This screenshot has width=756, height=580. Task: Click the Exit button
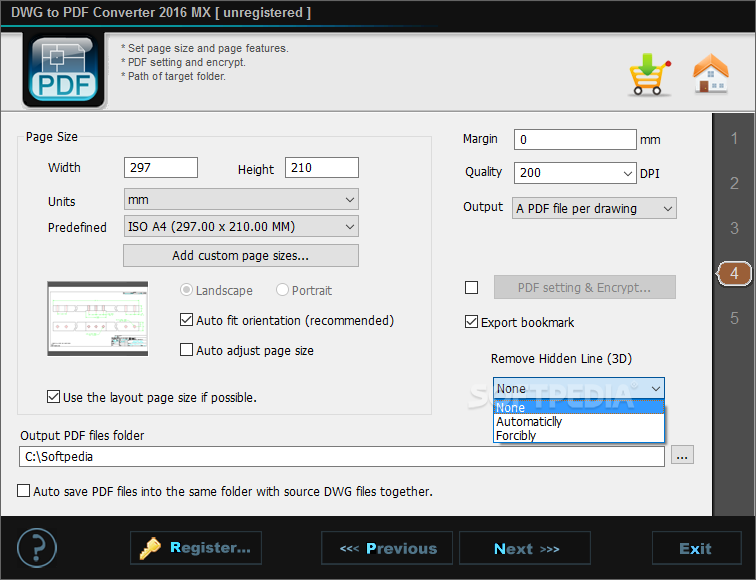click(x=696, y=548)
